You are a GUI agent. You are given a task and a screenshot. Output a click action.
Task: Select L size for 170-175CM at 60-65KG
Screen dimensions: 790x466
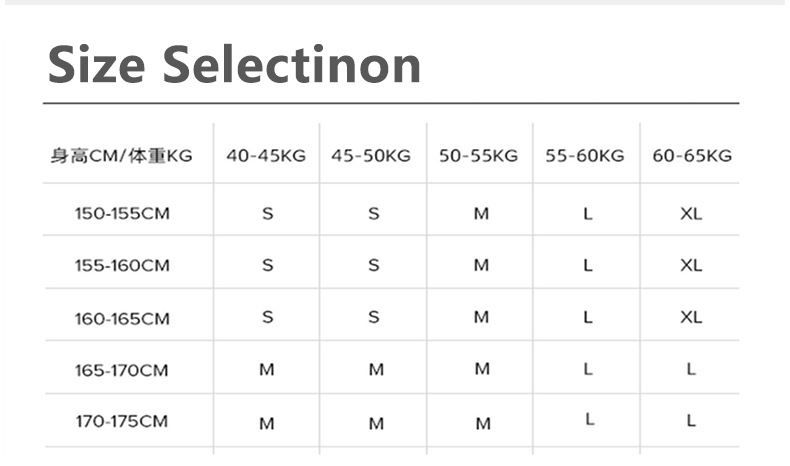(691, 421)
